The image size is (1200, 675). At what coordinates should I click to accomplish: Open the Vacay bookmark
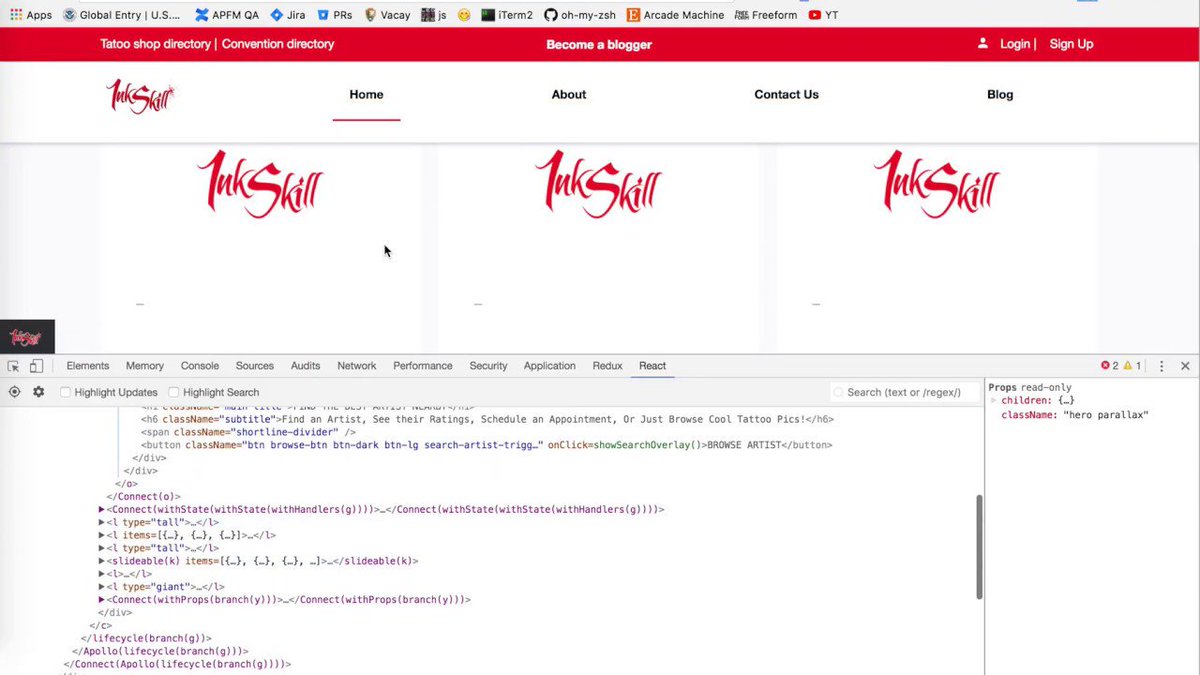pos(387,15)
